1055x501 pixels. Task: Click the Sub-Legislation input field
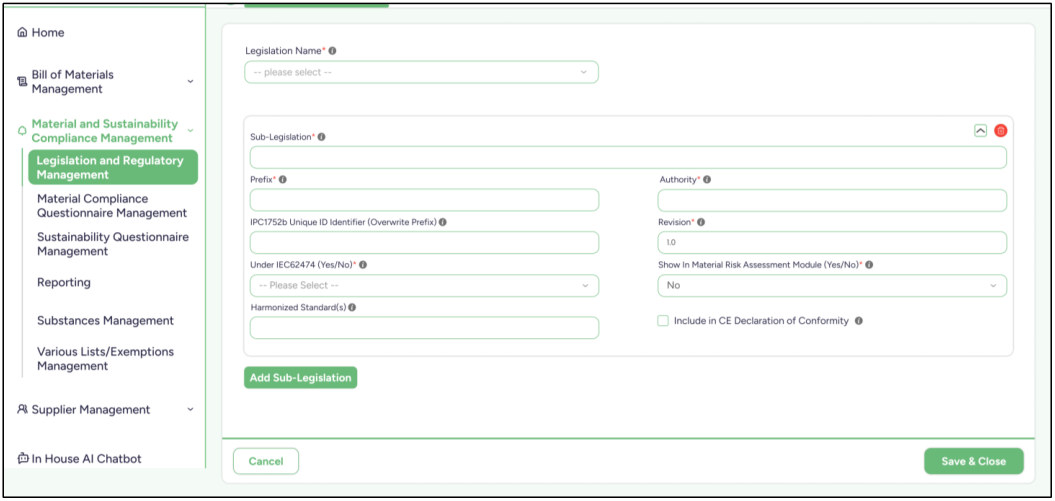click(628, 157)
